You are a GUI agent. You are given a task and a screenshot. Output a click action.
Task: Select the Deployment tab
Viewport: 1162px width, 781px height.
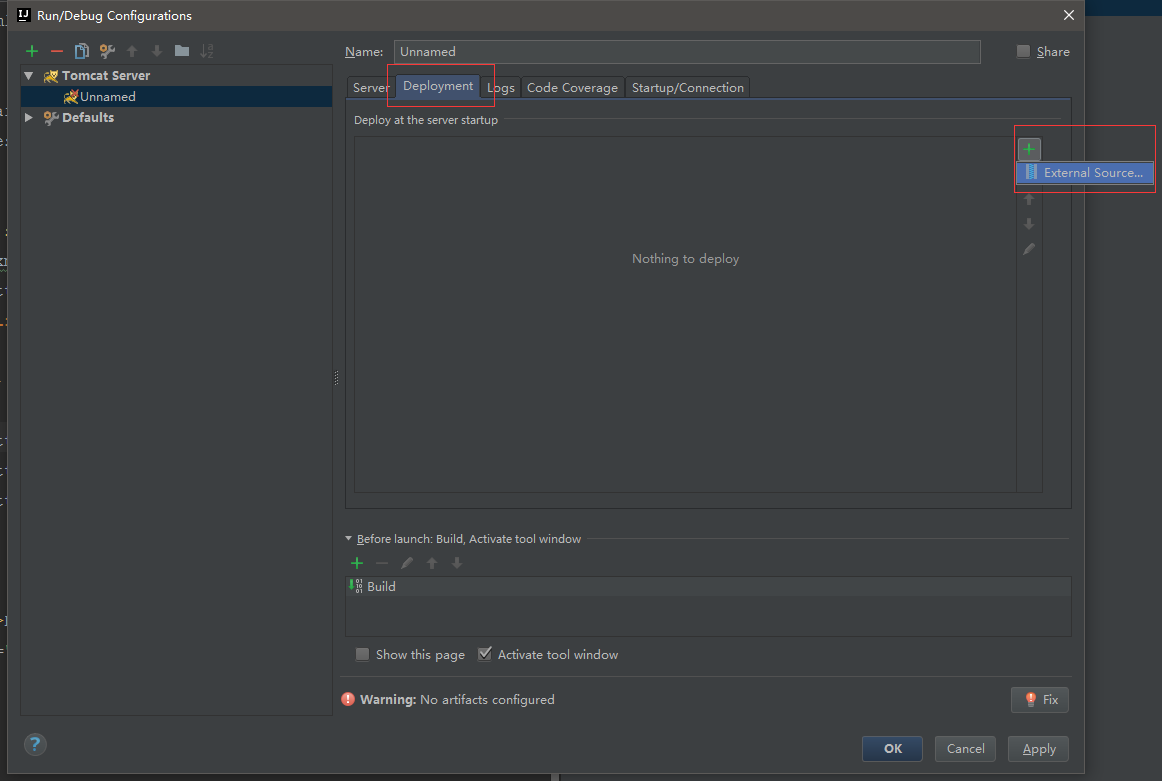(438, 86)
